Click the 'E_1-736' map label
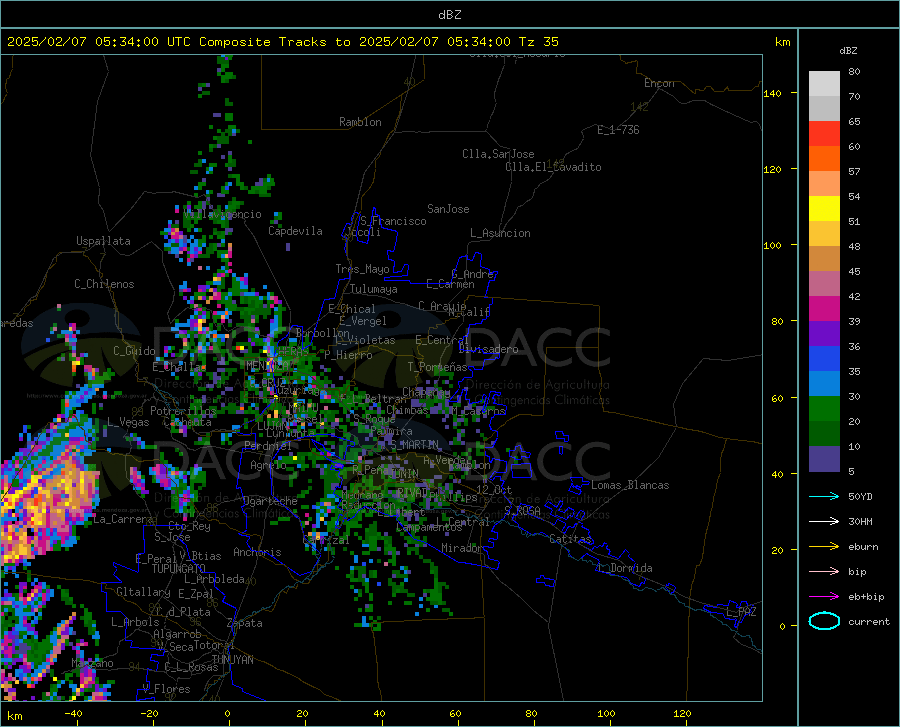Viewport: 900px width, 727px height. [x=618, y=130]
